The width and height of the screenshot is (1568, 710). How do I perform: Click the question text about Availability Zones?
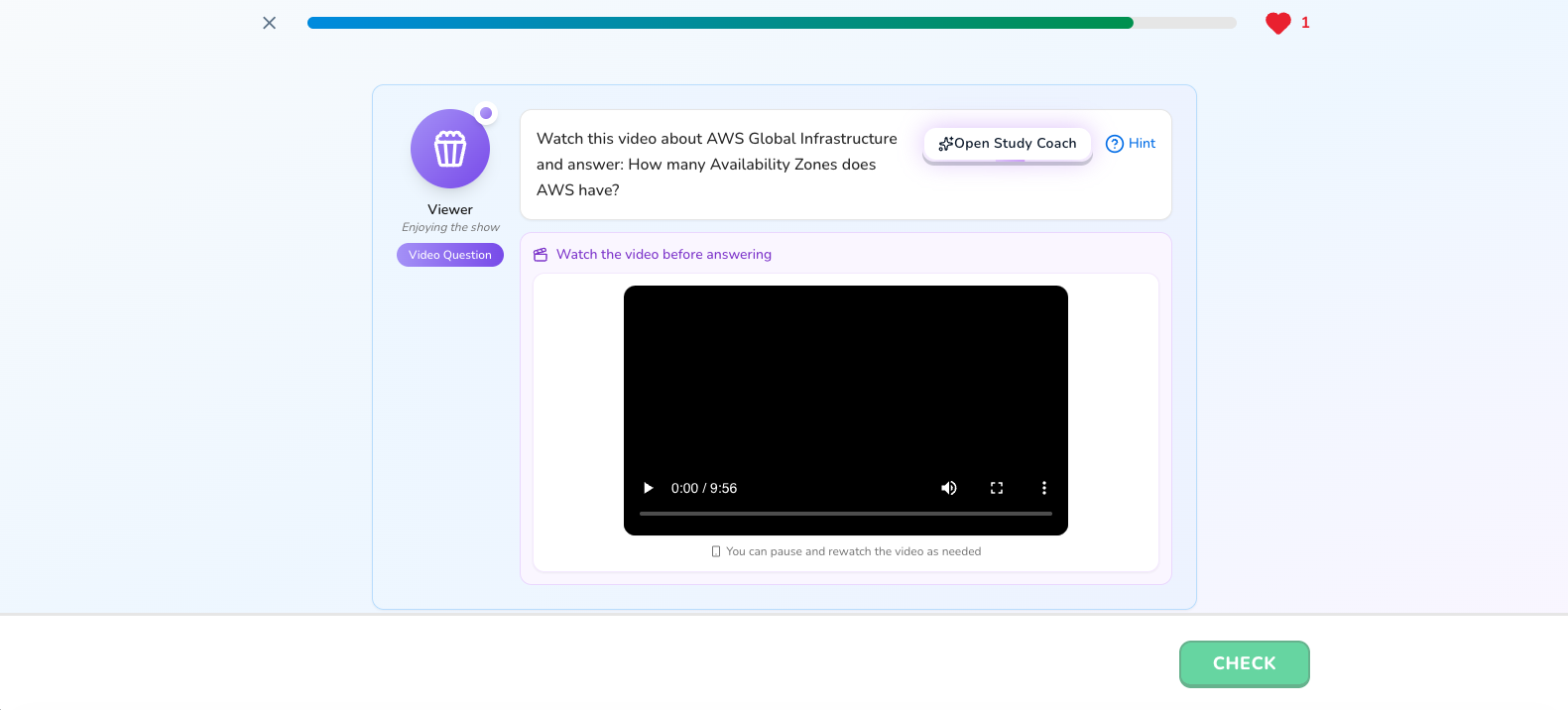(x=717, y=165)
